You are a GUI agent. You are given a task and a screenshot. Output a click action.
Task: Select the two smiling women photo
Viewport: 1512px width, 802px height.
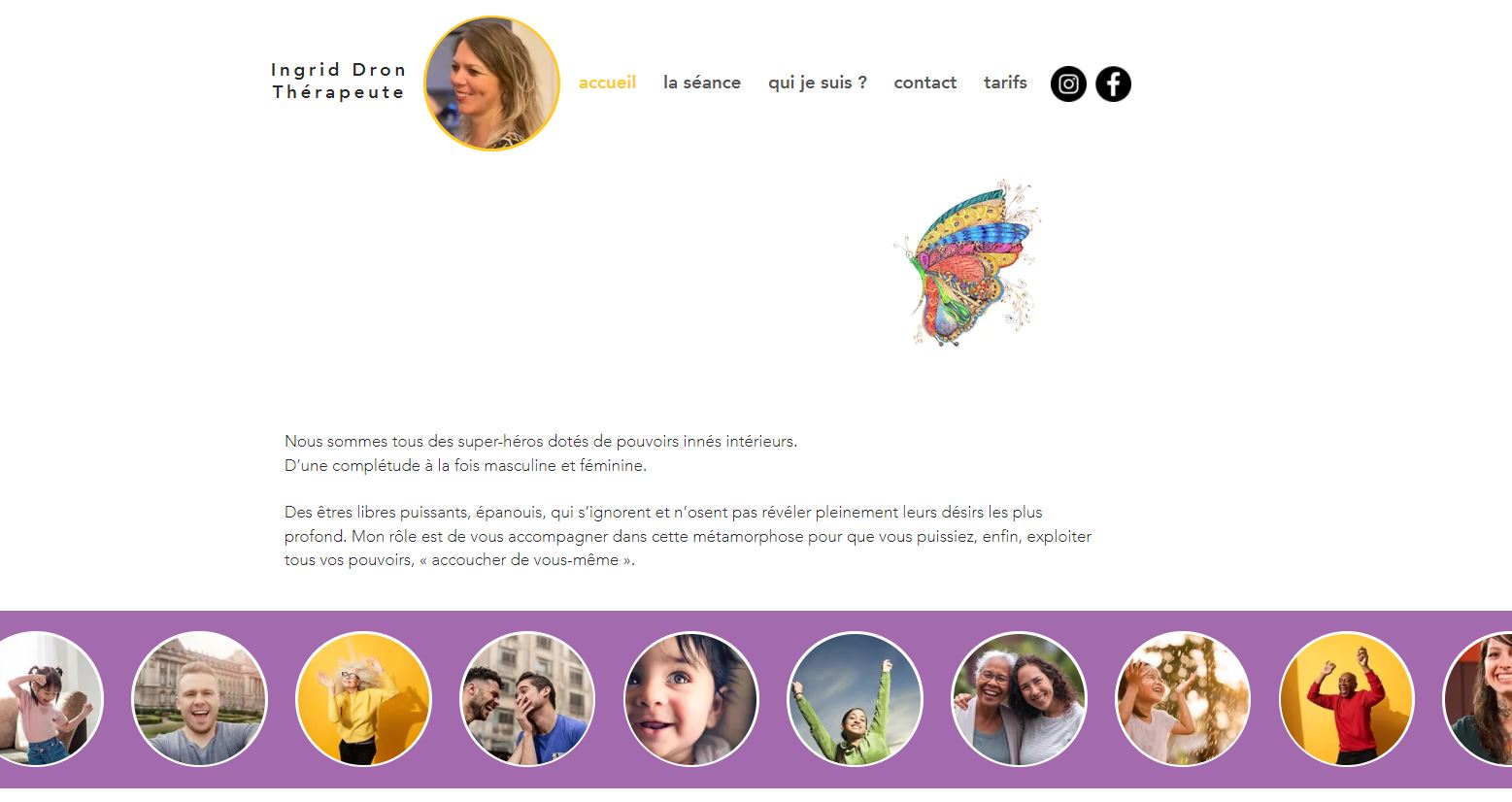(1019, 699)
